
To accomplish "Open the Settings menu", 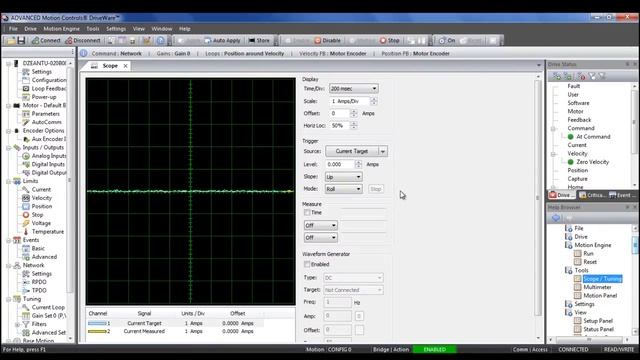I will tap(116, 29).
